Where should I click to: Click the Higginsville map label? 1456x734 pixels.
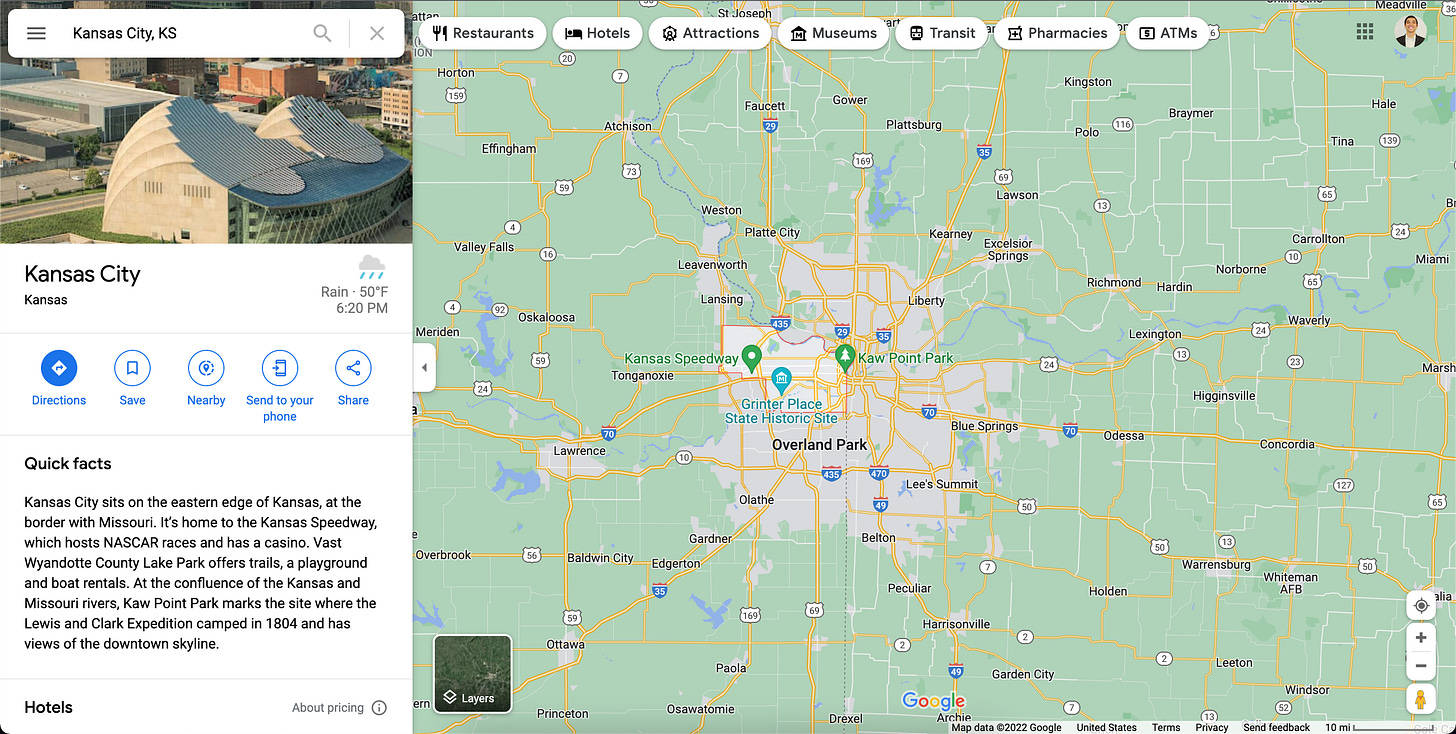pyautogui.click(x=1224, y=396)
